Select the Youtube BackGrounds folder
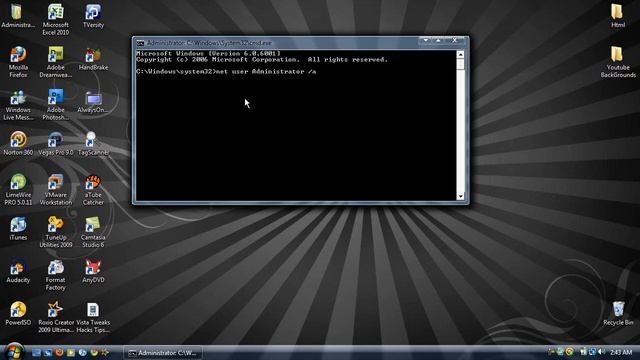Screen dimensions: 640x360 click(x=618, y=62)
